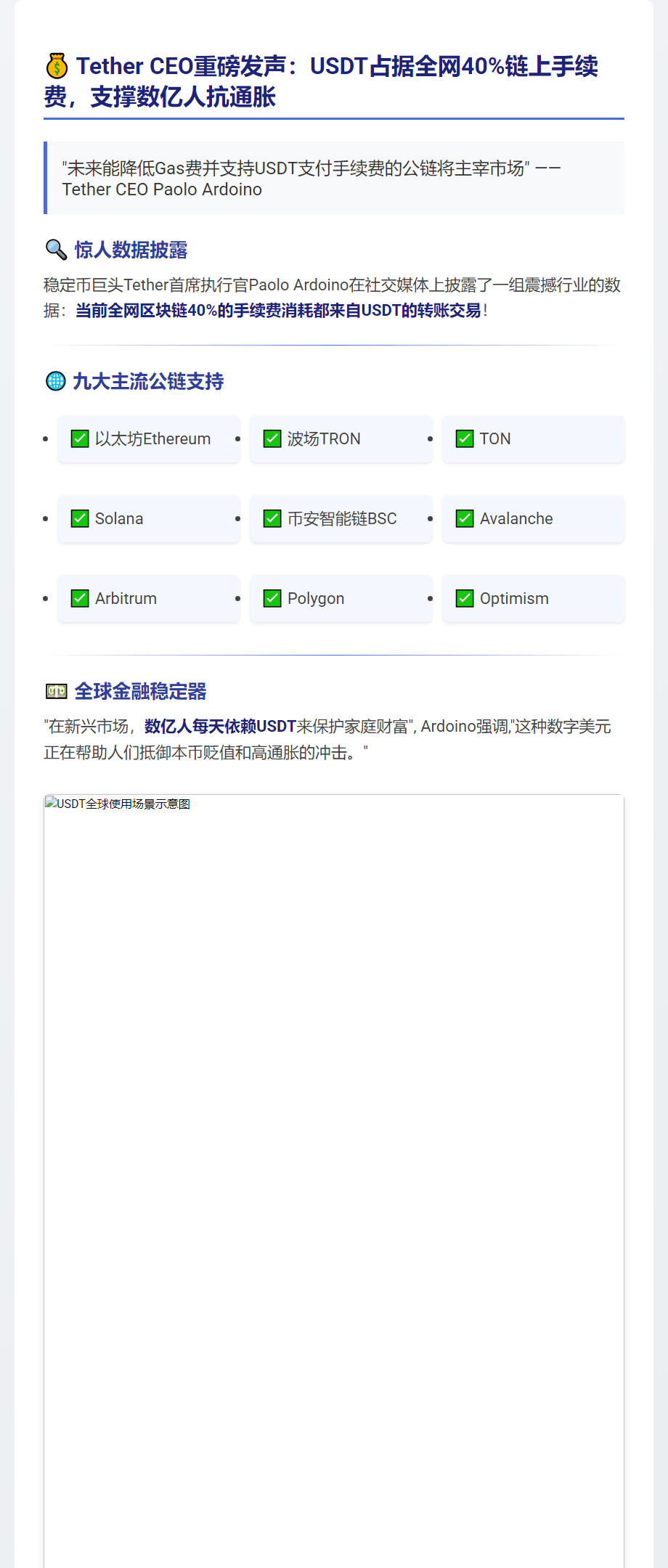Image resolution: width=668 pixels, height=1568 pixels.
Task: Select the Polygon chain label
Action: pos(316,599)
